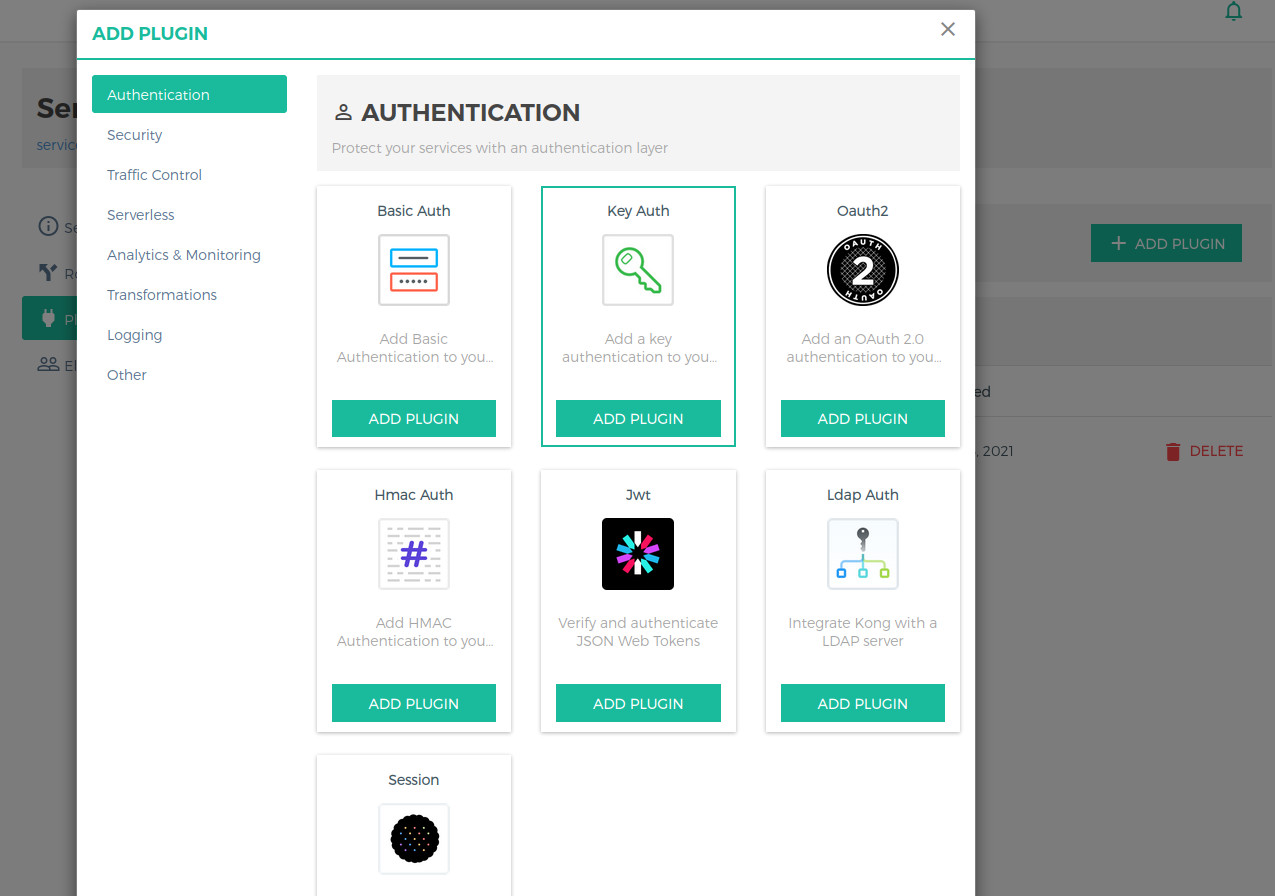Click the 'Add HMAC Authentication' description text
The image size is (1275, 896).
coord(414,632)
